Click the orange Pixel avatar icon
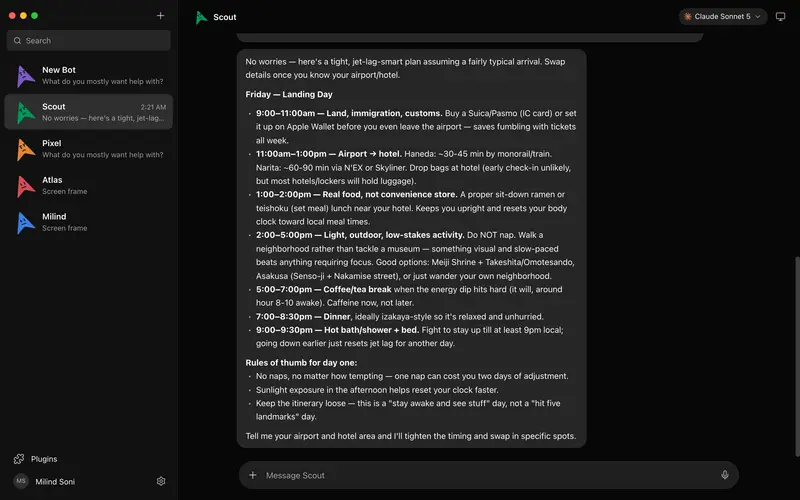This screenshot has height=500, width=800. (25, 149)
